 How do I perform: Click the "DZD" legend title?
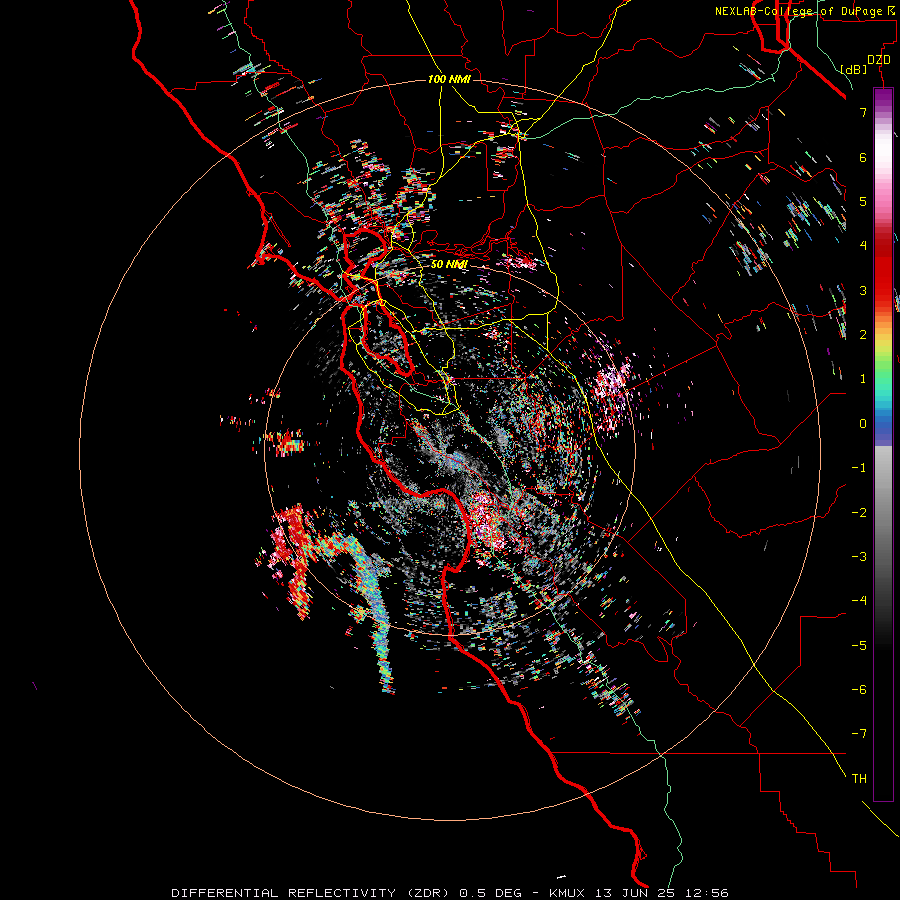tap(879, 60)
